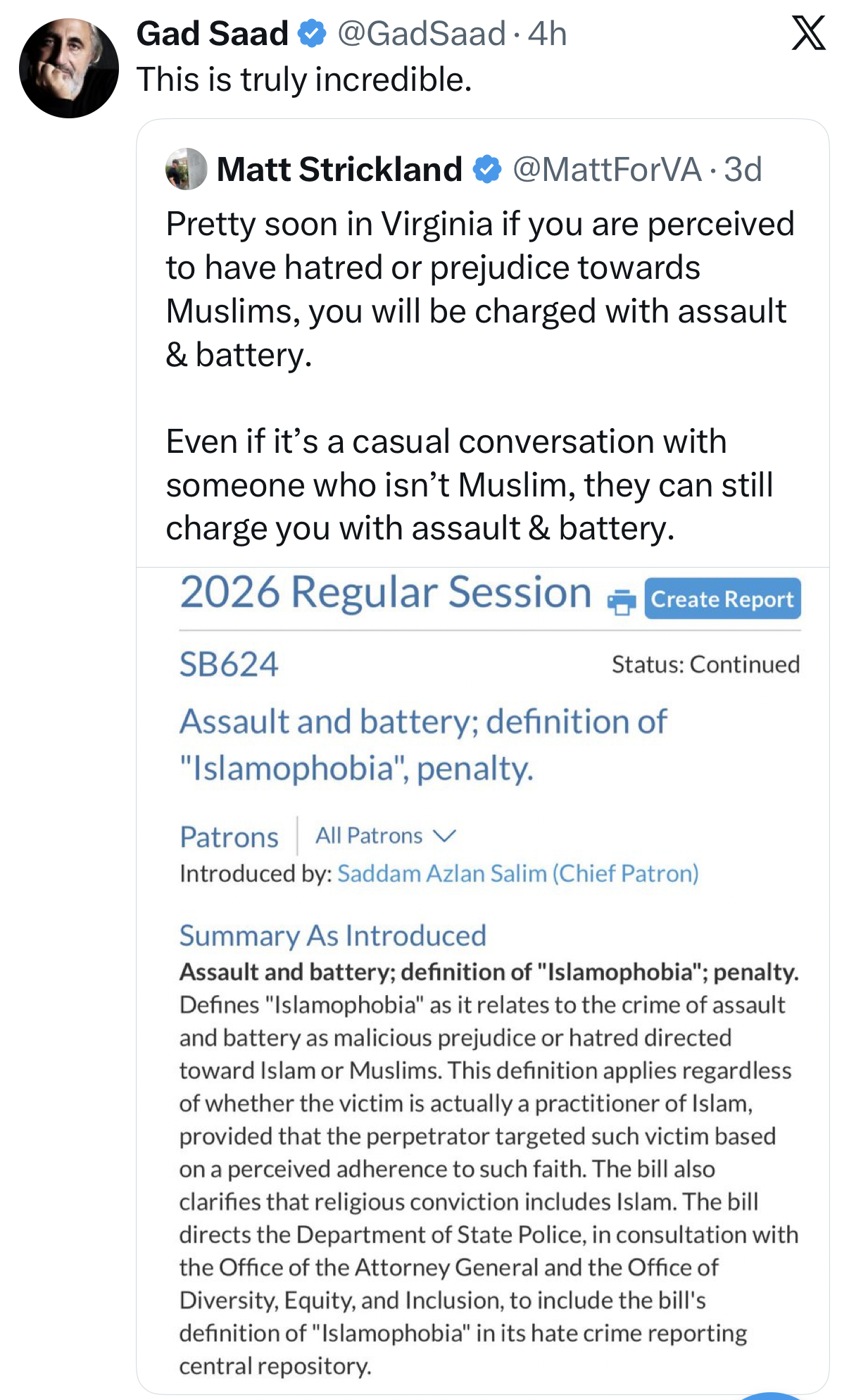
Task: Click the X logo icon
Action: point(808,33)
